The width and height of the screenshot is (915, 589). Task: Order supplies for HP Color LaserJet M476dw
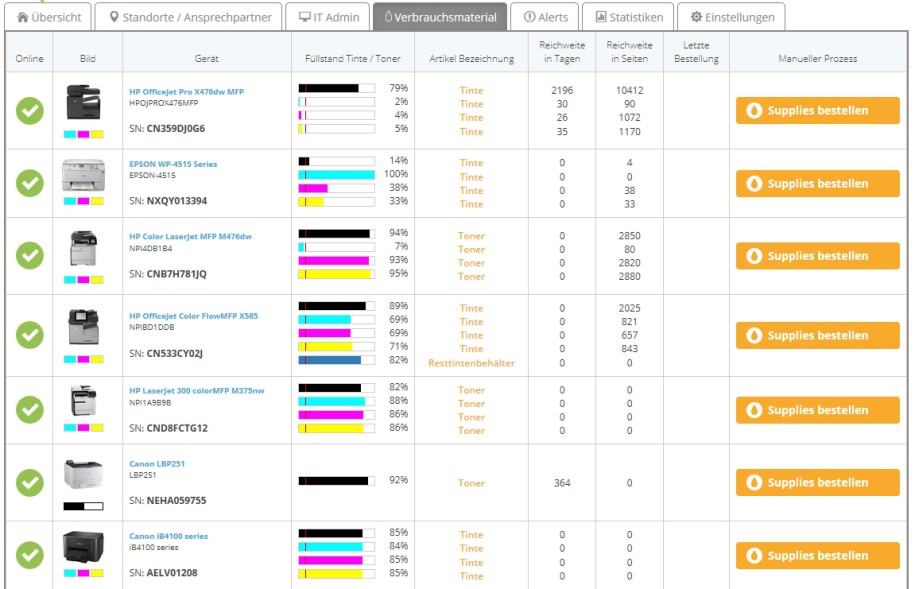pyautogui.click(x=818, y=256)
